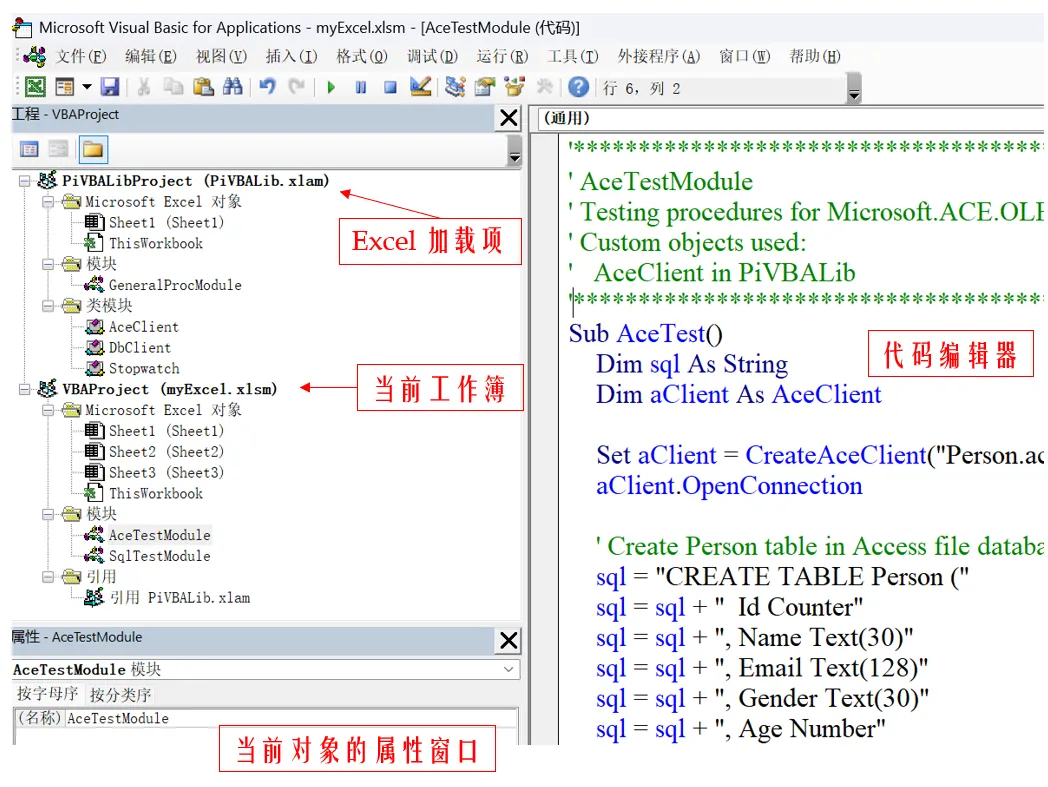Image resolution: width=1048 pixels, height=787 pixels.
Task: Click the Redo arrow icon
Action: 297,88
